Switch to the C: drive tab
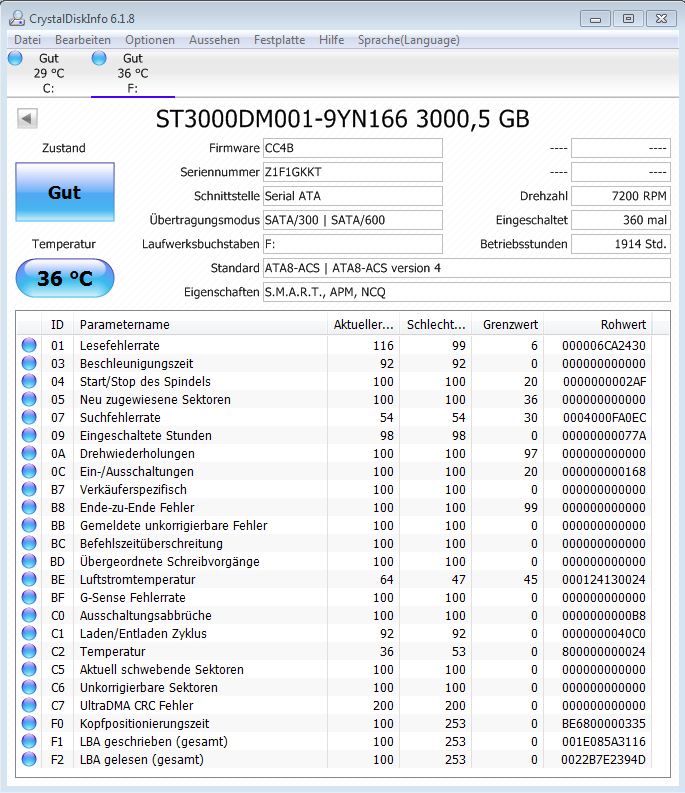Image resolution: width=685 pixels, height=793 pixels. pyautogui.click(x=49, y=73)
